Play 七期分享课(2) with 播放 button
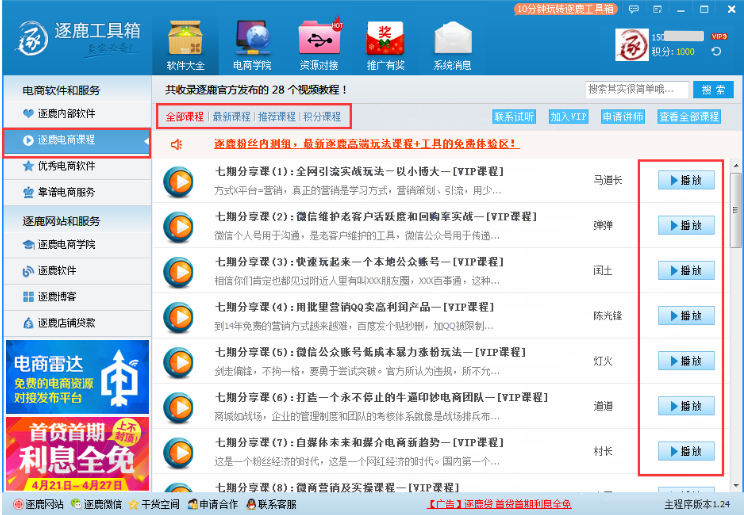This screenshot has height=515, width=744. point(686,225)
